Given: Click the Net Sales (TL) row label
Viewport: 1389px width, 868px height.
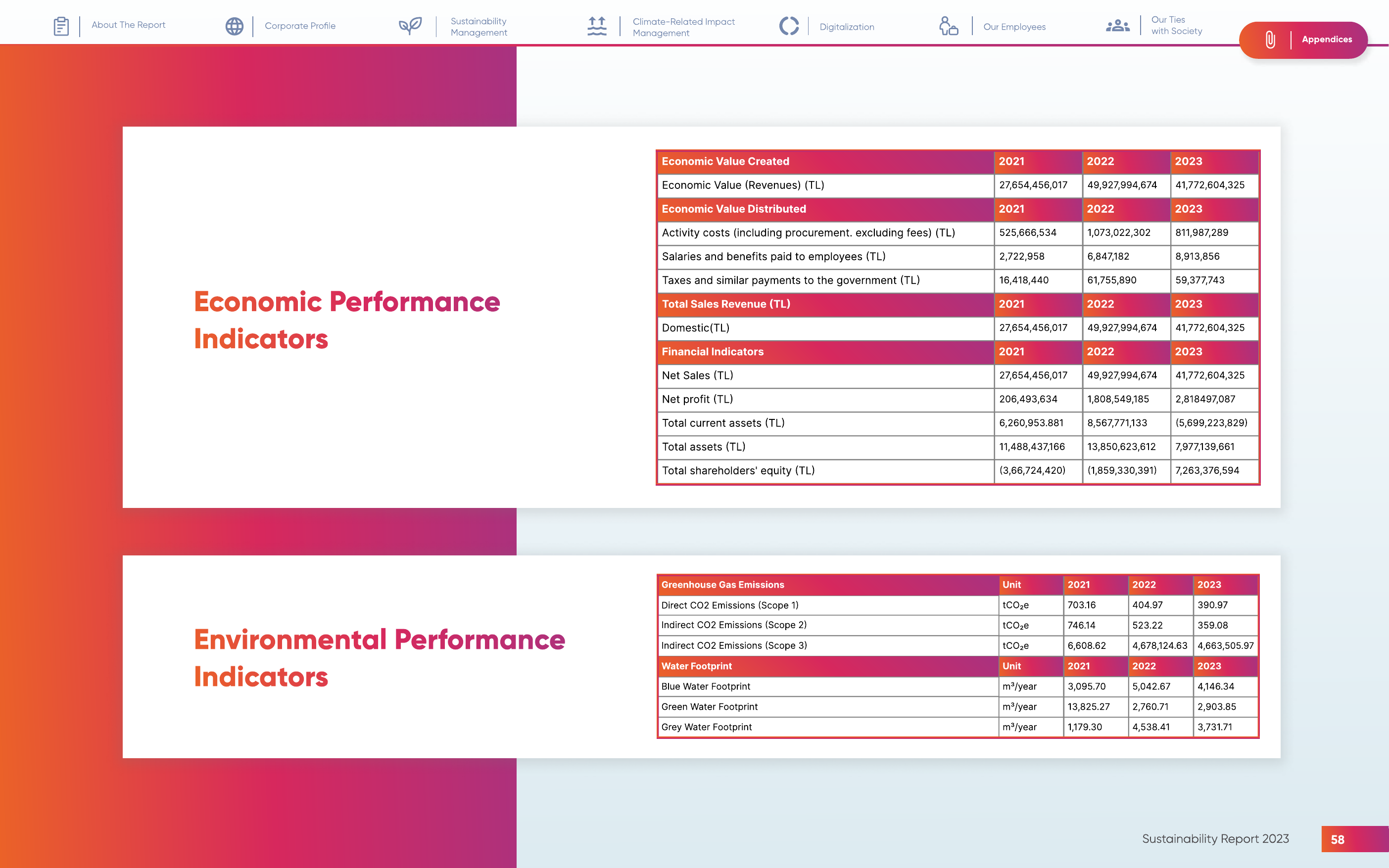Looking at the screenshot, I should coord(697,375).
